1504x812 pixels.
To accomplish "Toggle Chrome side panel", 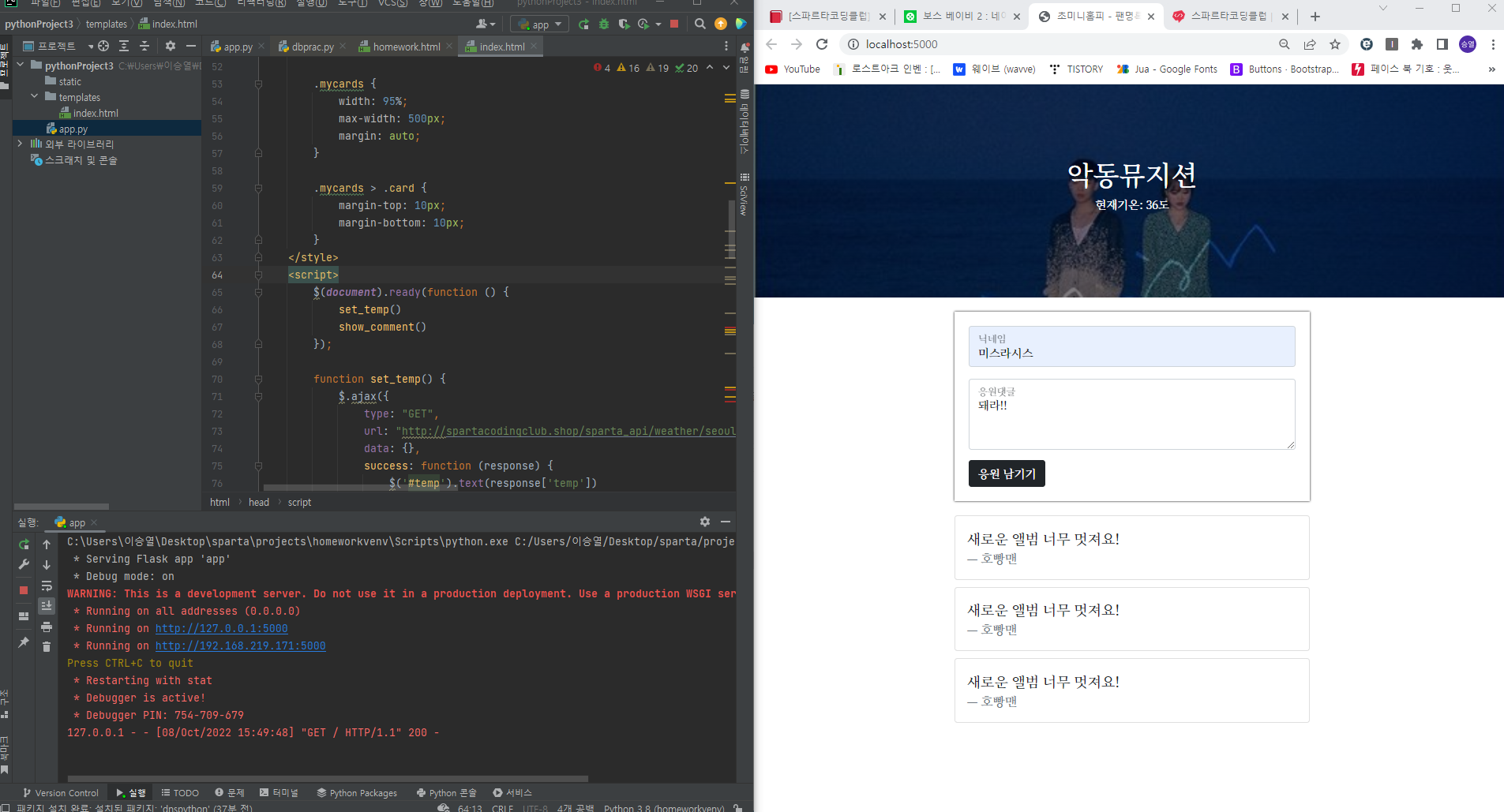I will 1442,44.
